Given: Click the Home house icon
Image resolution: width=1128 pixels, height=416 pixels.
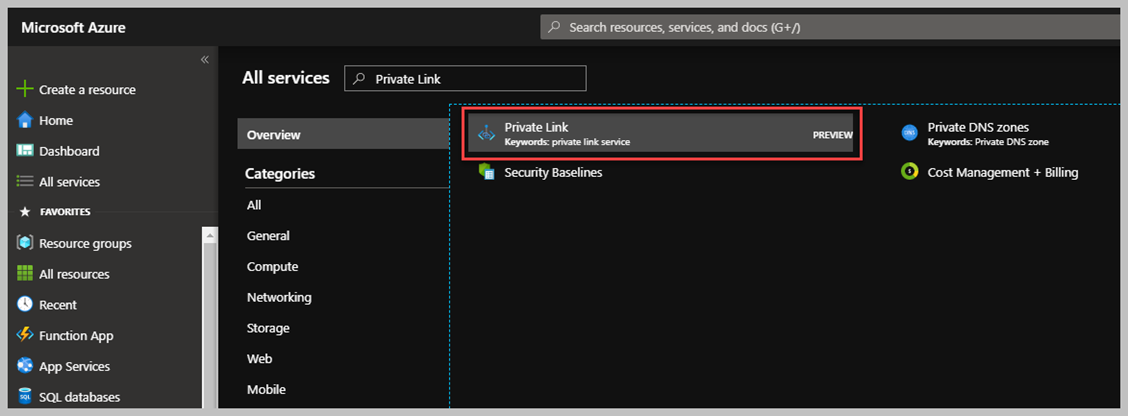Looking at the screenshot, I should click(x=25, y=120).
